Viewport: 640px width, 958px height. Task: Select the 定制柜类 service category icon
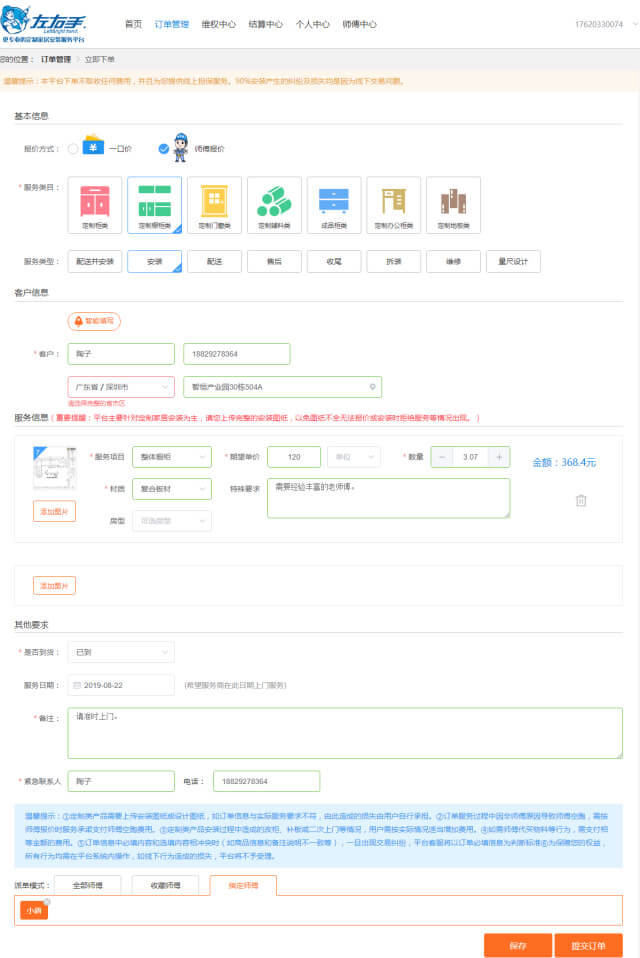click(x=95, y=204)
